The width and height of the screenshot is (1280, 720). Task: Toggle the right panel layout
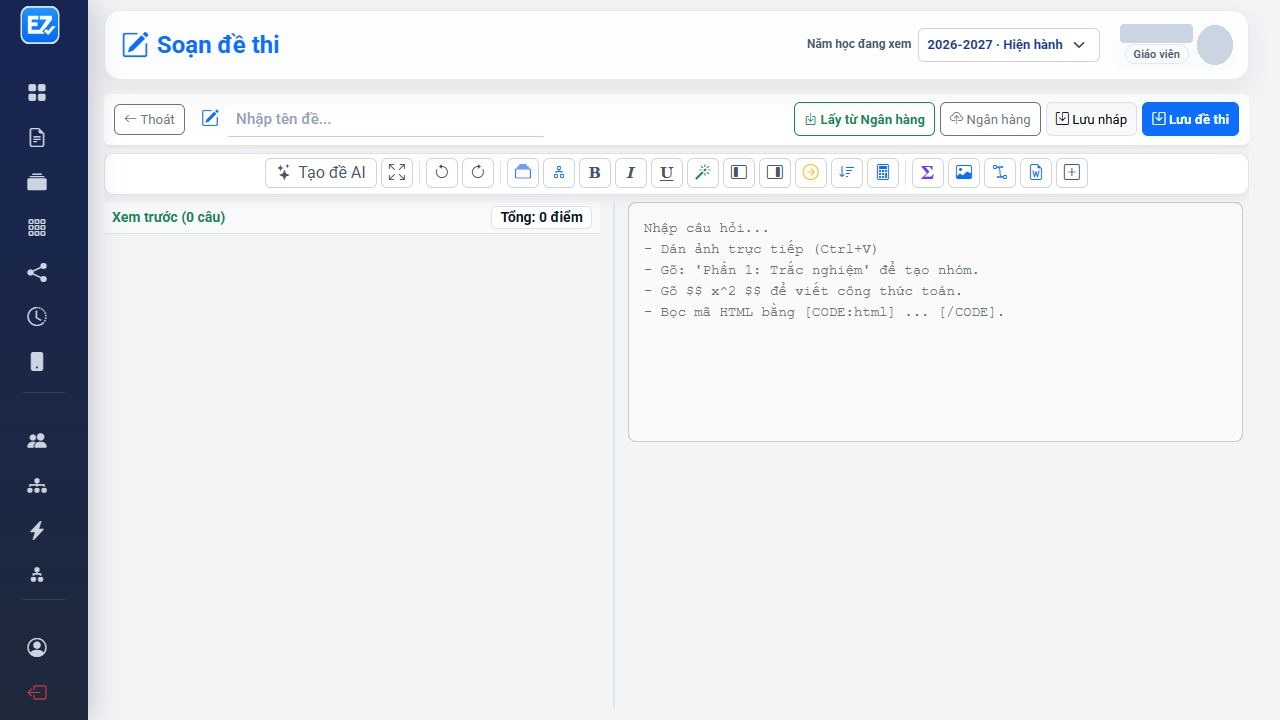point(775,172)
